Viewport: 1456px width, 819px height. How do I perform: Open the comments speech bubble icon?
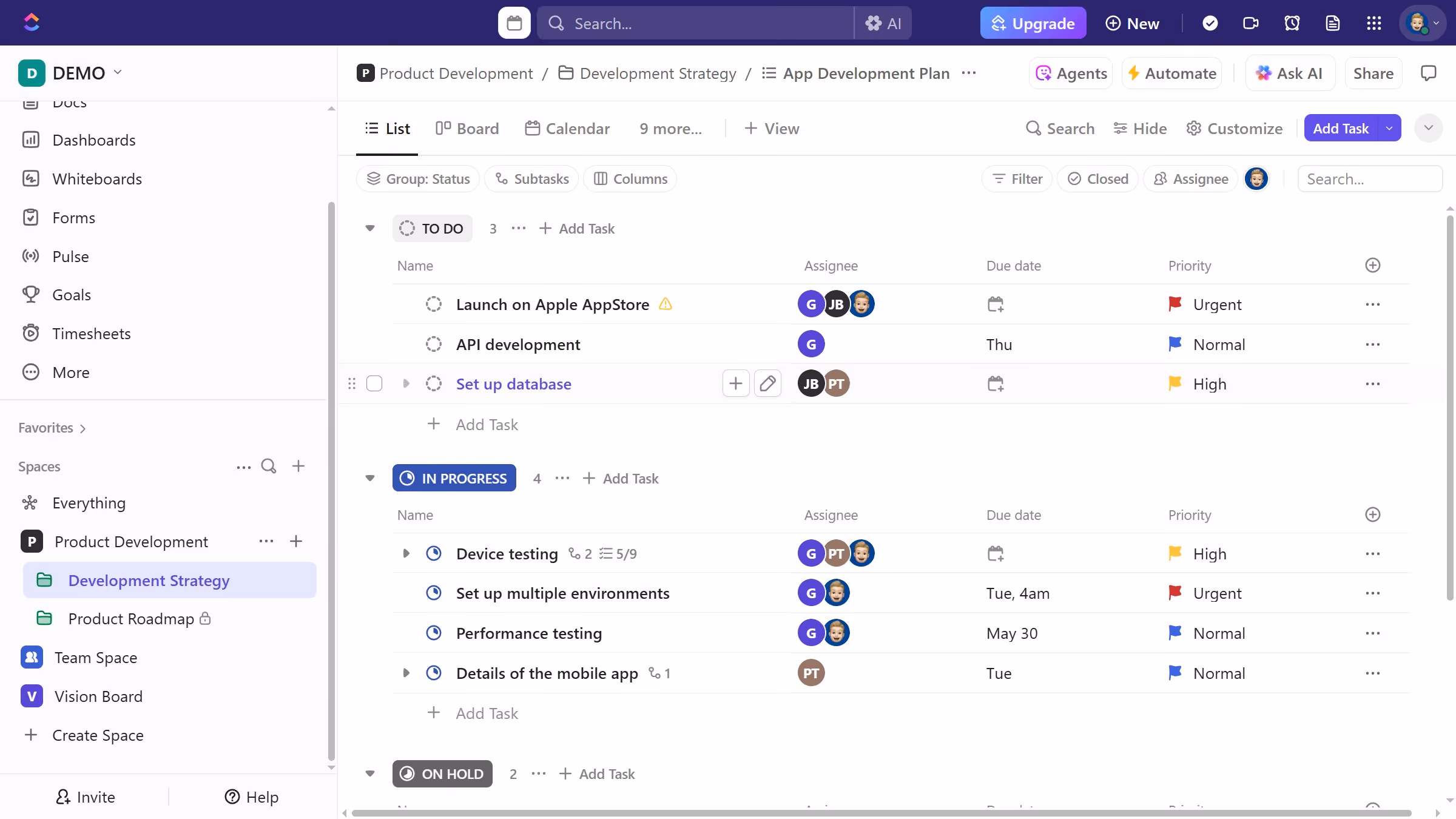1429,73
